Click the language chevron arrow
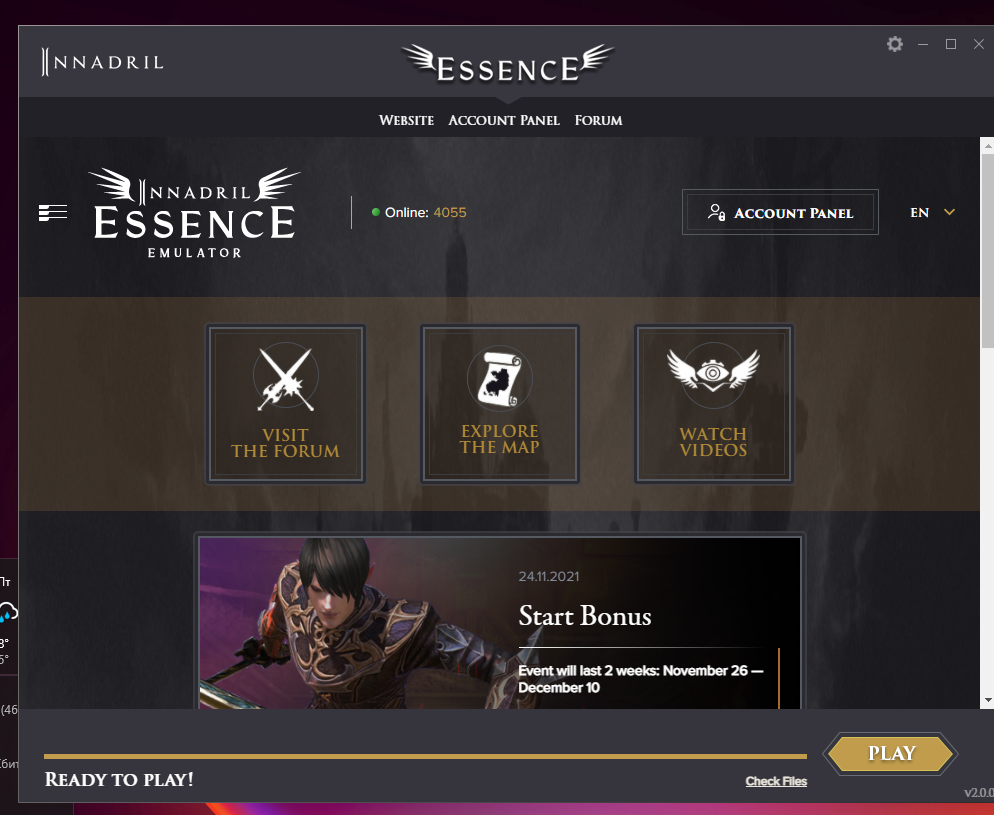Image resolution: width=994 pixels, height=815 pixels. click(x=949, y=212)
